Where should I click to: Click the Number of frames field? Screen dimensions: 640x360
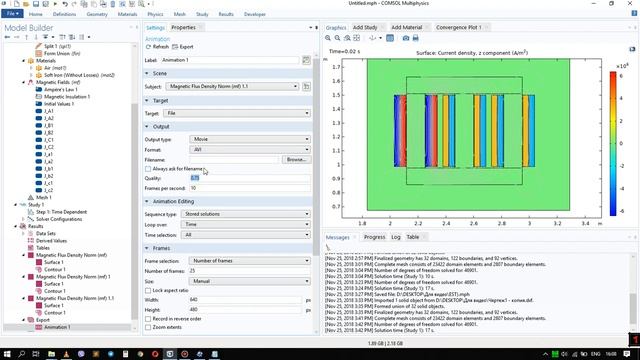(249, 271)
